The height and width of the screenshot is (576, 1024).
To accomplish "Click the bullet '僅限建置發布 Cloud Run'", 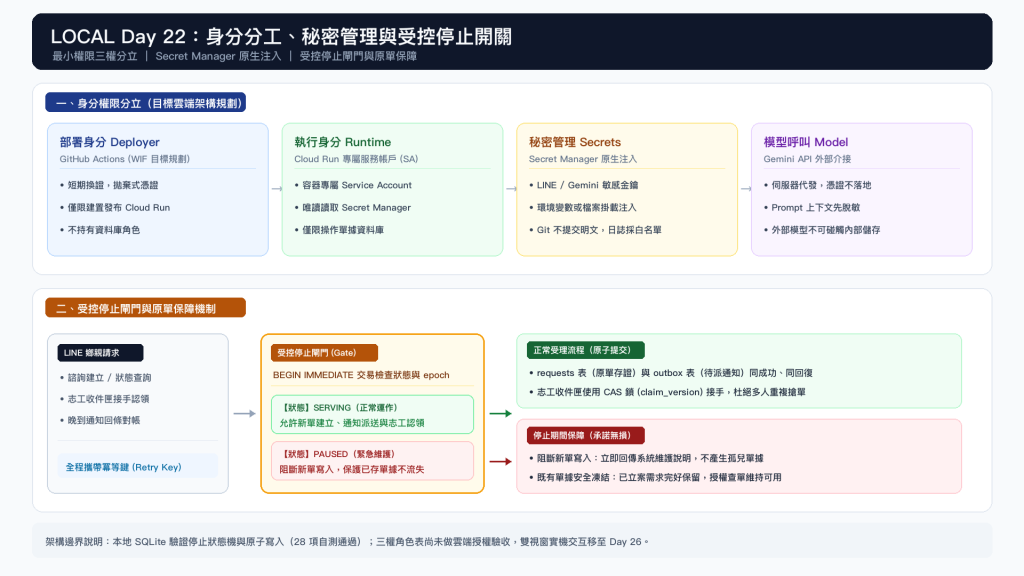I will pyautogui.click(x=118, y=208).
